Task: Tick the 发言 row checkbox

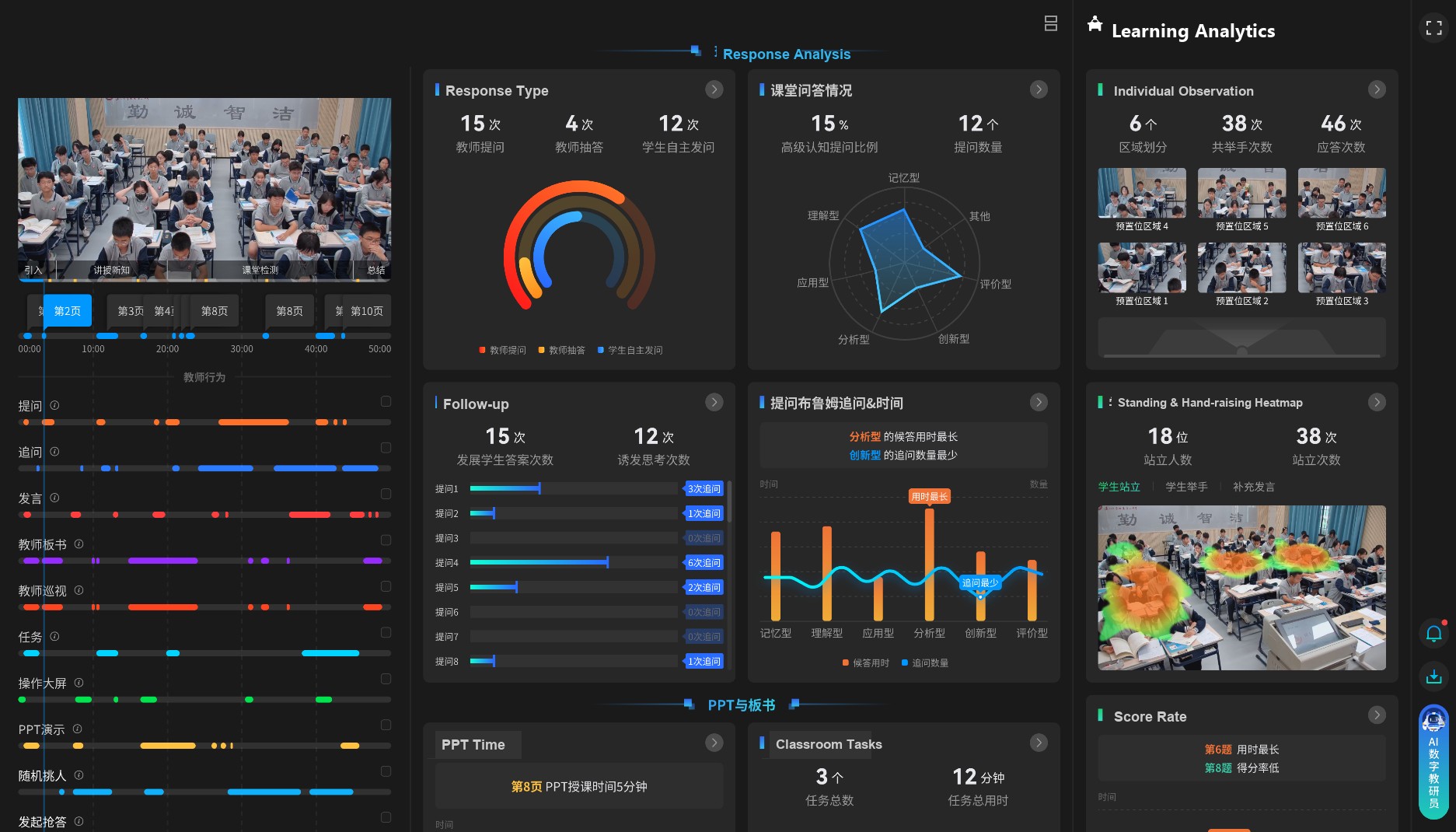Action: pyautogui.click(x=386, y=494)
